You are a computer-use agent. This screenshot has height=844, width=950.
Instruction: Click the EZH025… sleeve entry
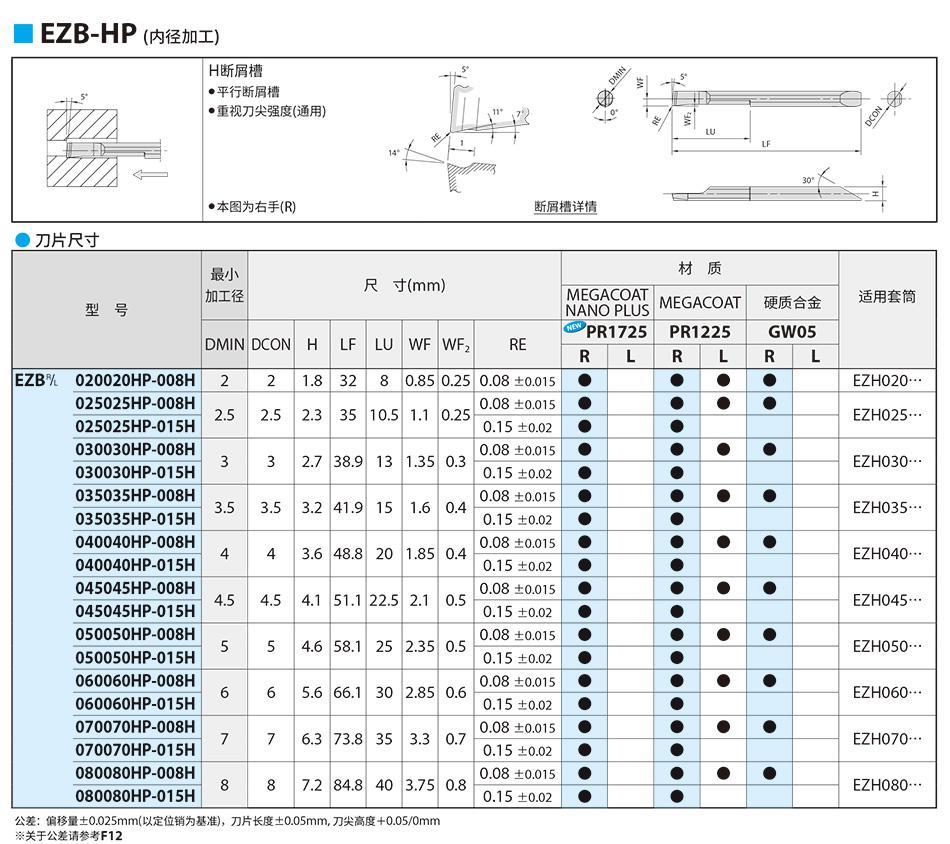pyautogui.click(x=887, y=415)
